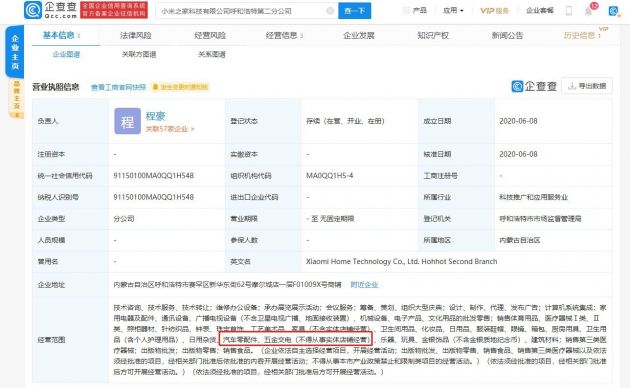The height and width of the screenshot is (388, 630).
Task: Open the mobile phone icon in header
Action: pyautogui.click(x=569, y=10)
